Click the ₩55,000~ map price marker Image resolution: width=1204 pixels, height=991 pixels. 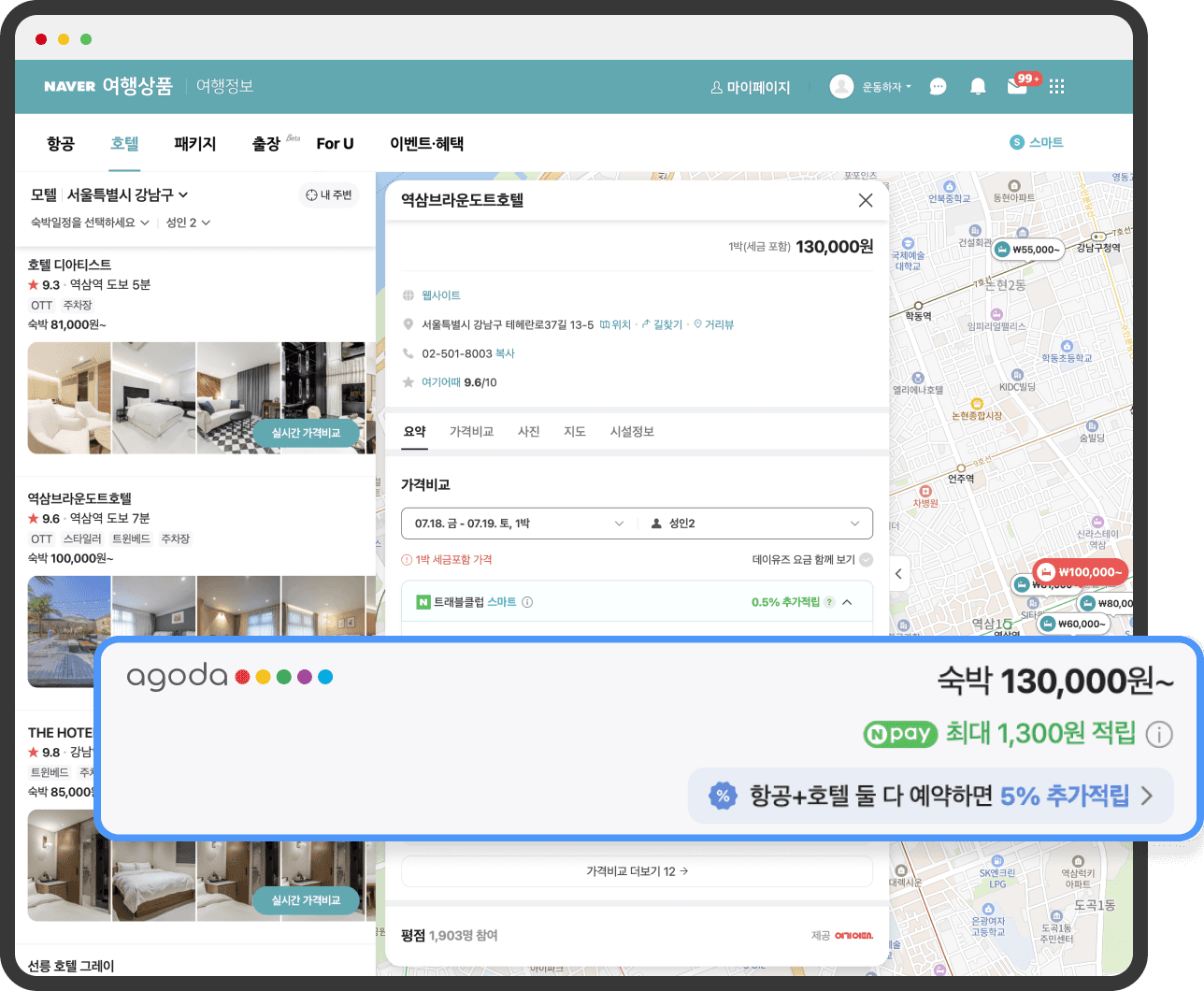[1027, 250]
